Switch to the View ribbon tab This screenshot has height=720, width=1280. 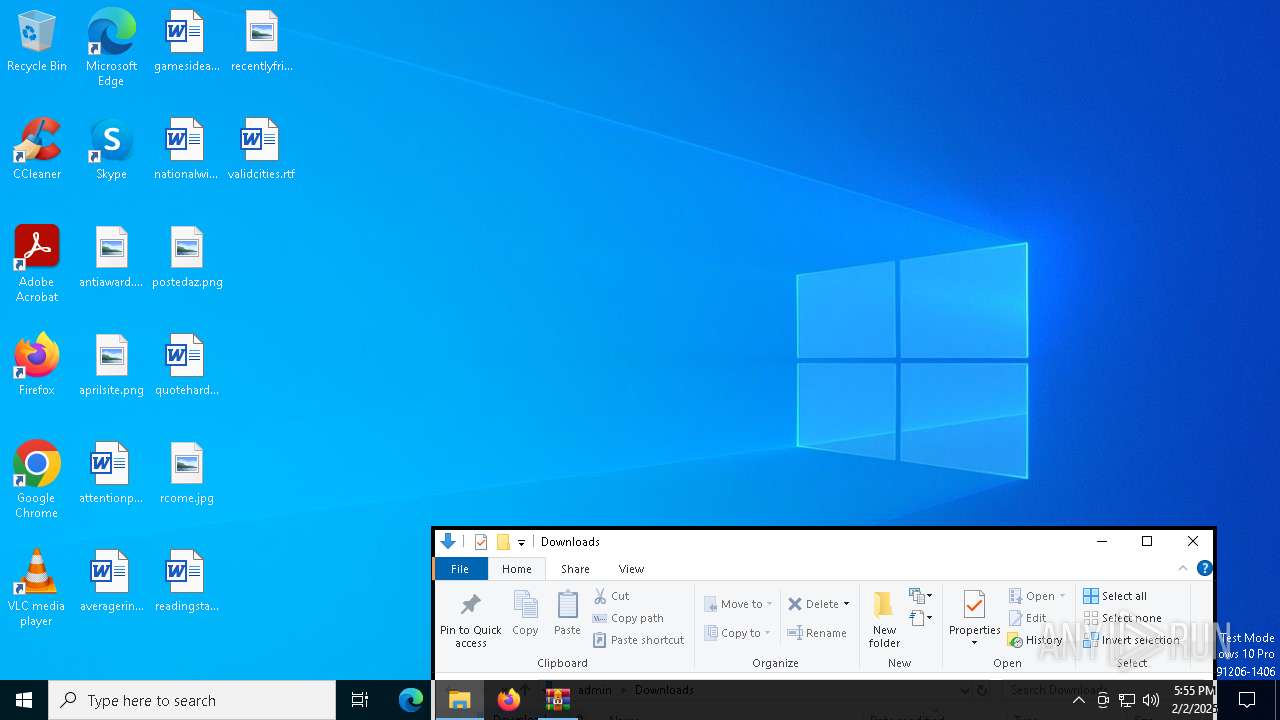631,569
